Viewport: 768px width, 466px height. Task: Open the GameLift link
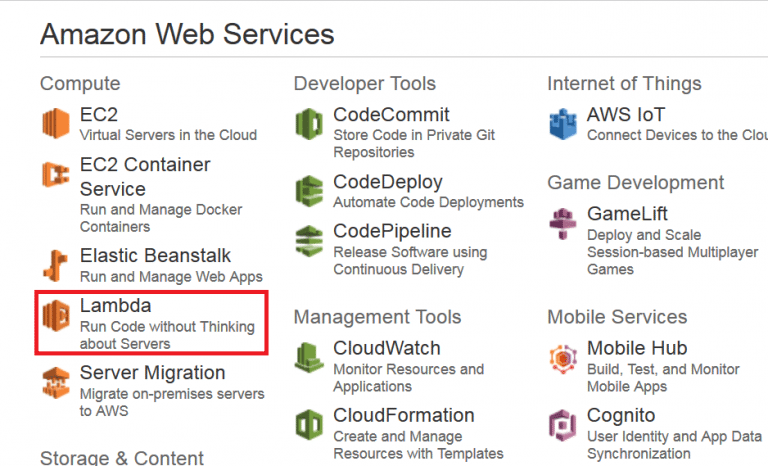point(627,214)
